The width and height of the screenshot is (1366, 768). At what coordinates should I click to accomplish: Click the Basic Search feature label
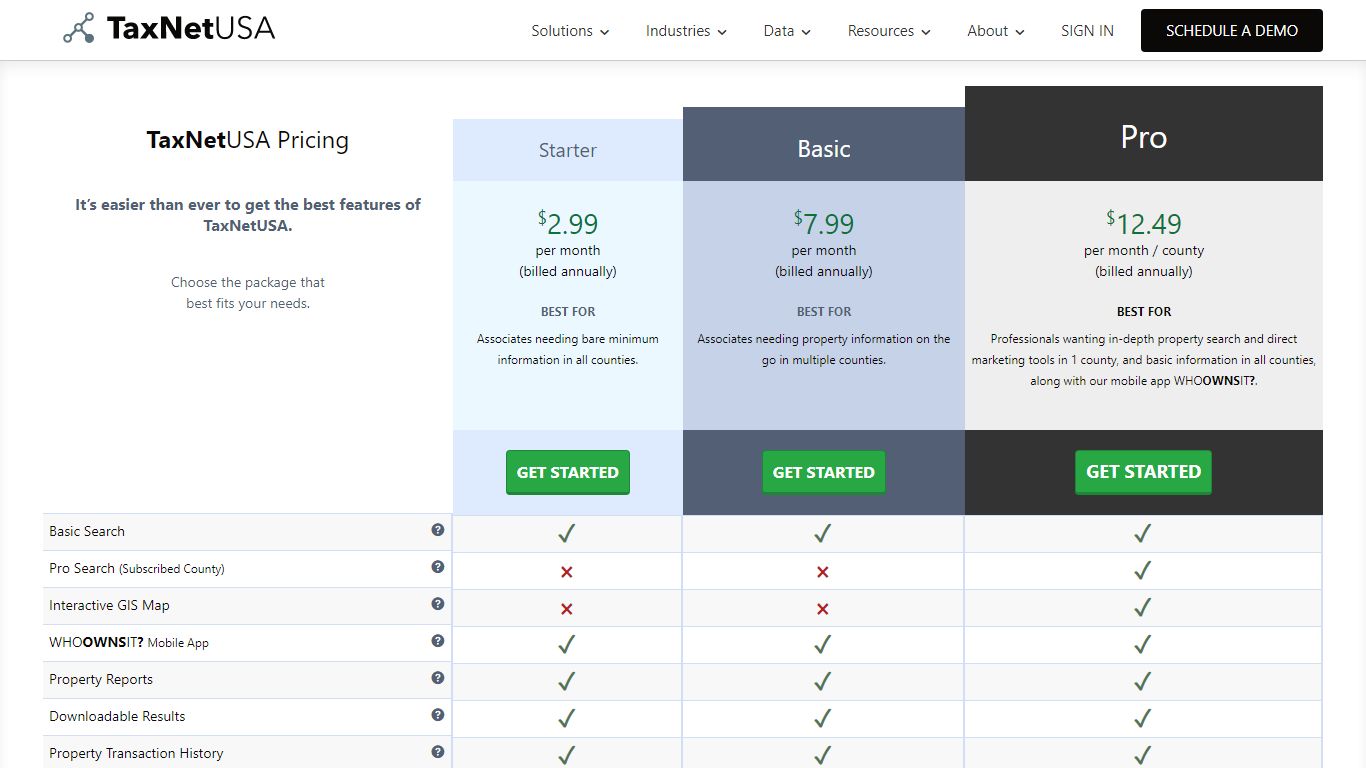(x=87, y=531)
